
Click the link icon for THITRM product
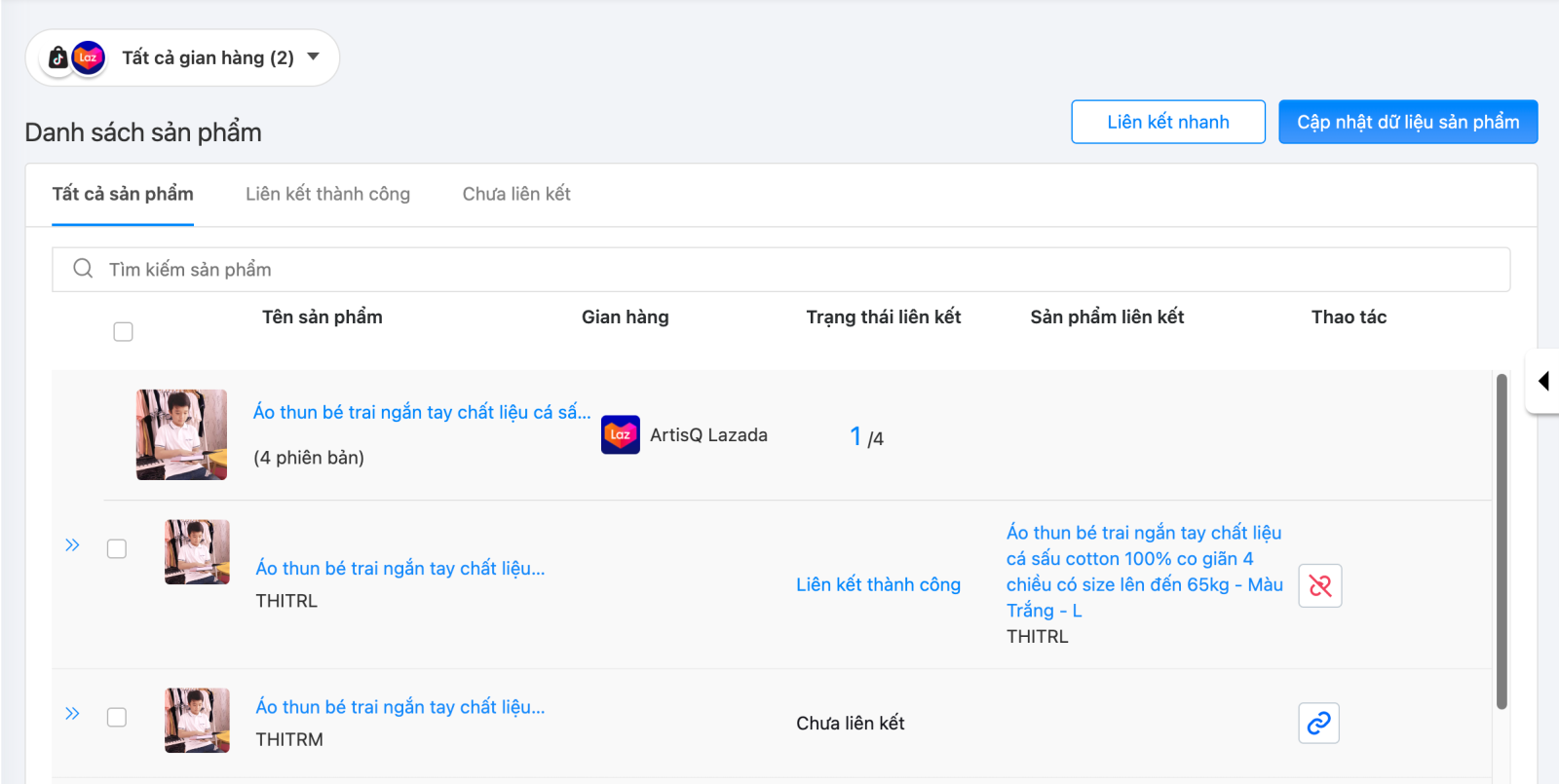tap(1318, 723)
